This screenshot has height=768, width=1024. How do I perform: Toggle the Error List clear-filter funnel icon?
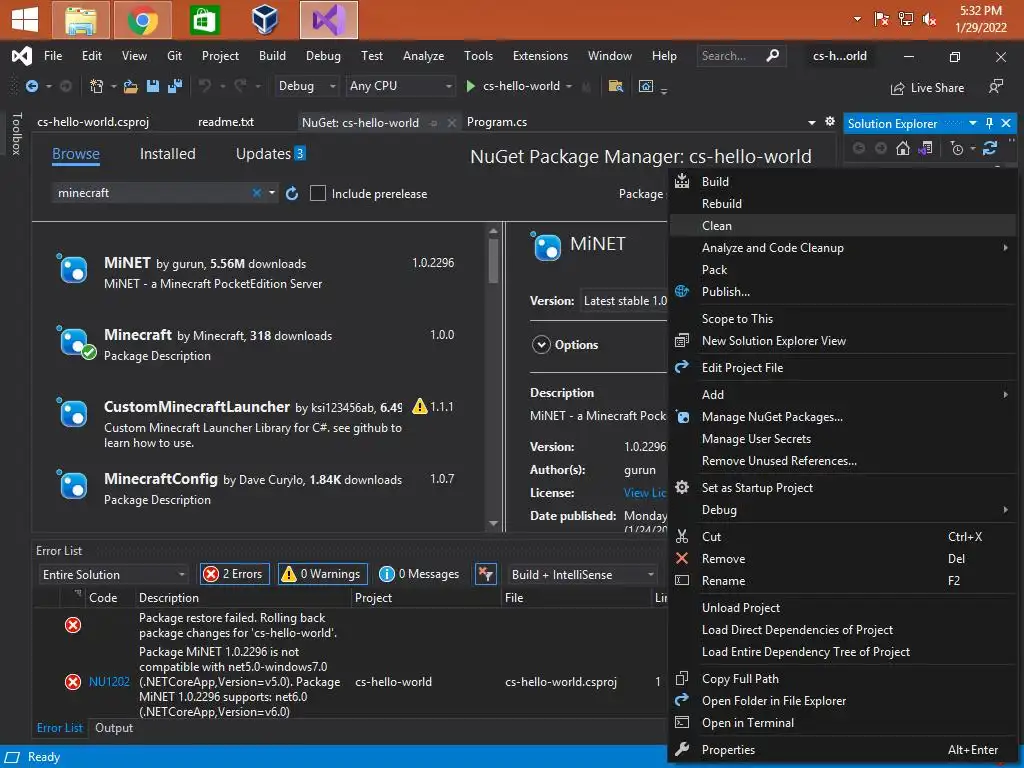485,574
